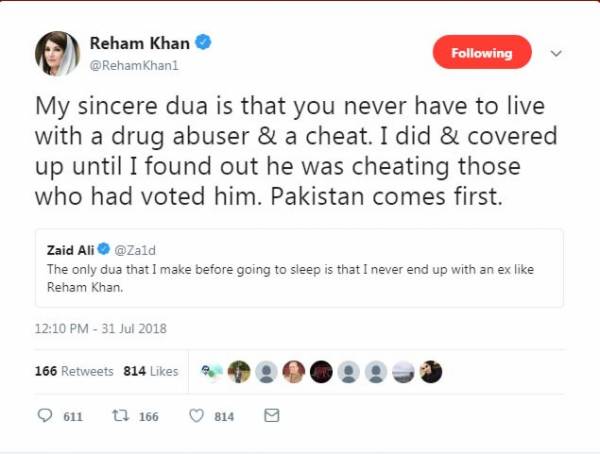The height and width of the screenshot is (454, 600).
Task: Toggle the red Following button
Action: pos(482,52)
